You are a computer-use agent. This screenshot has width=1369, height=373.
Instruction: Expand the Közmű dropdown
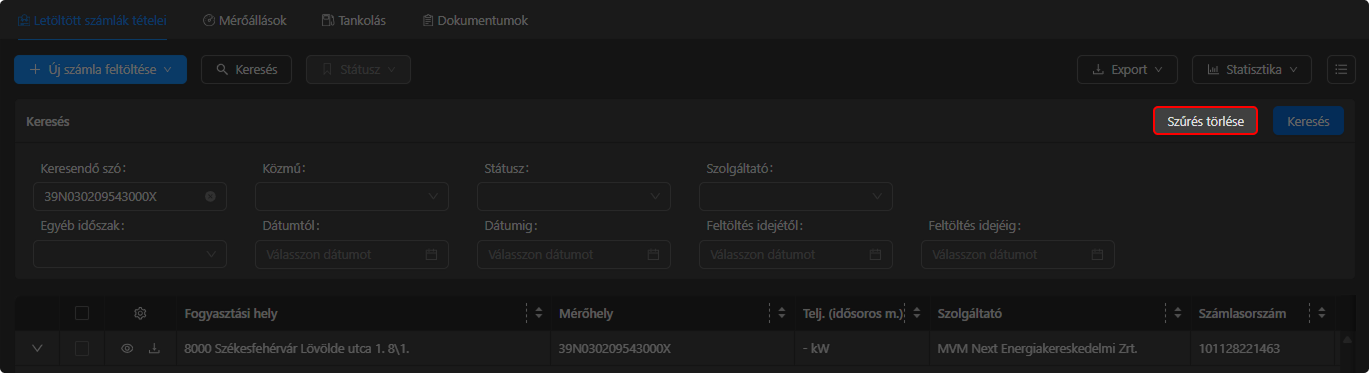pos(352,197)
